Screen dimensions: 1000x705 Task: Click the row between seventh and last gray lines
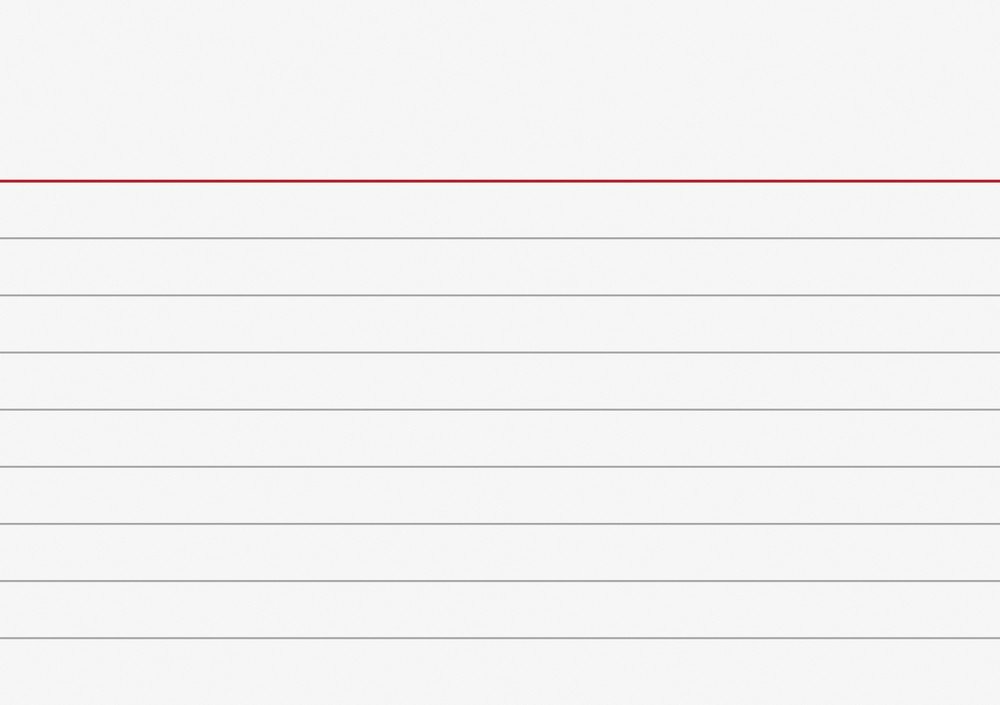[x=500, y=609]
